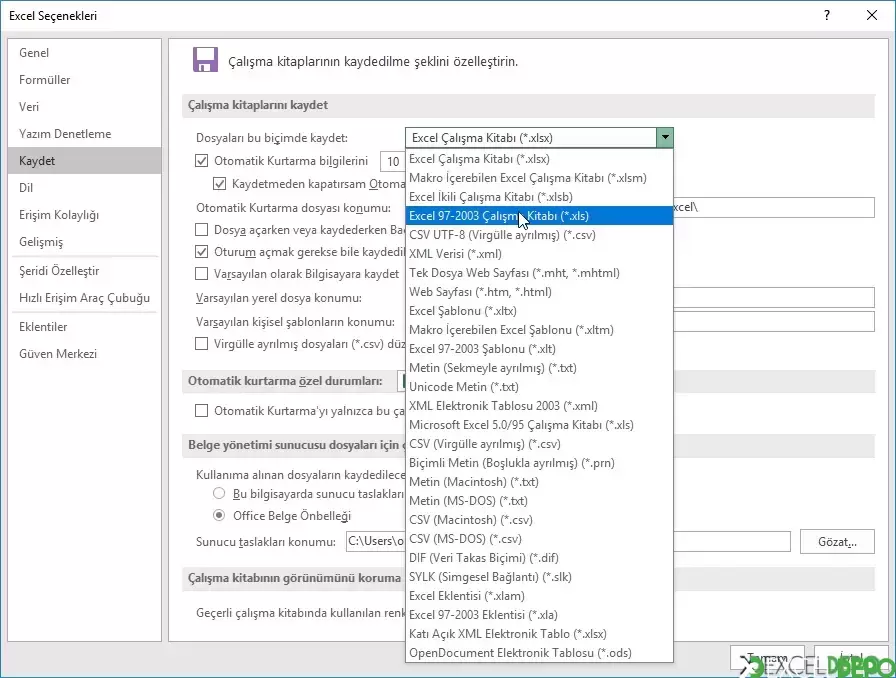Enable Varsayılan olarak Bilgisayara kaydet

(201, 274)
